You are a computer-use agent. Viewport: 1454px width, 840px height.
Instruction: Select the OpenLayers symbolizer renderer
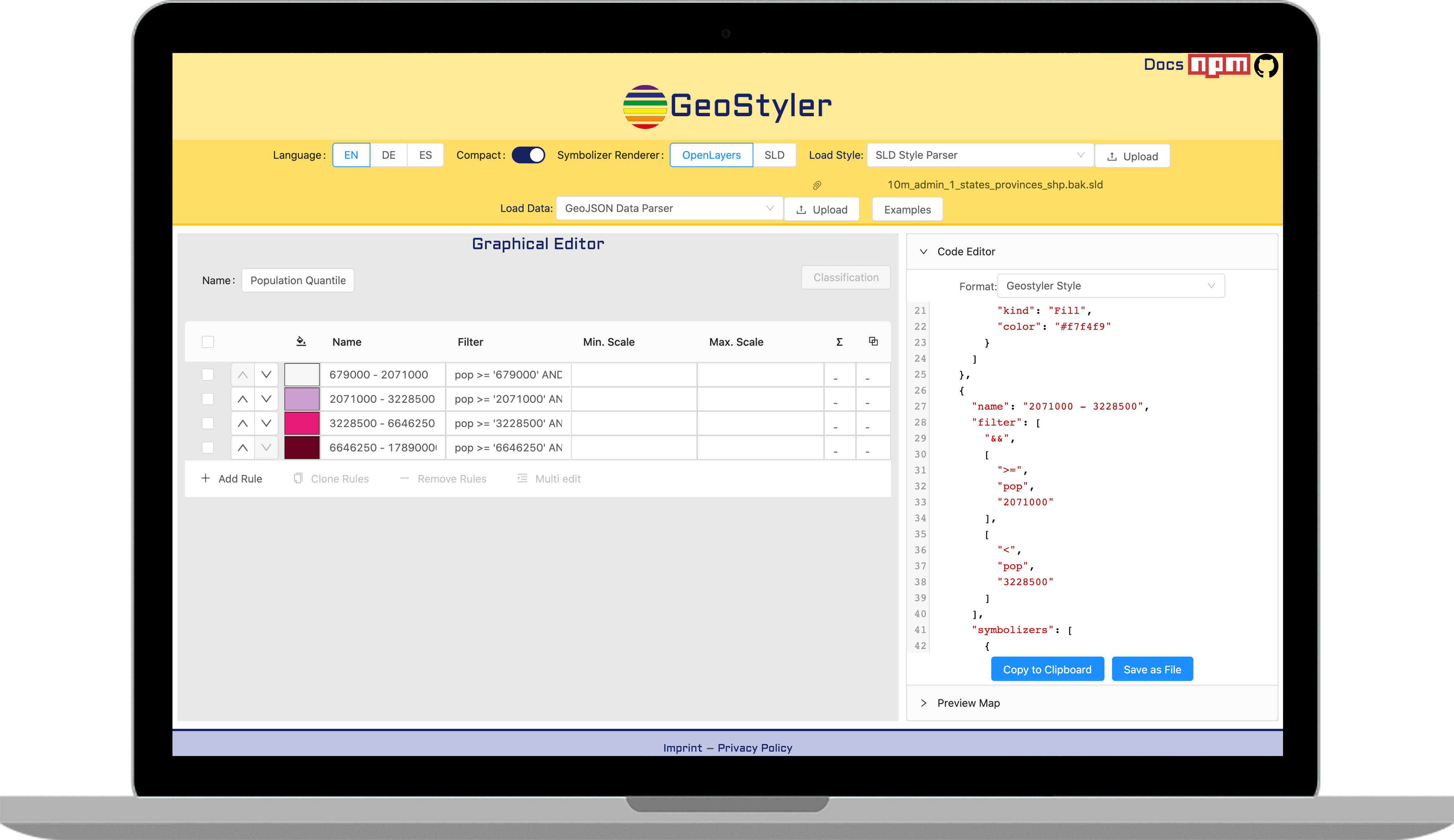[x=711, y=155]
